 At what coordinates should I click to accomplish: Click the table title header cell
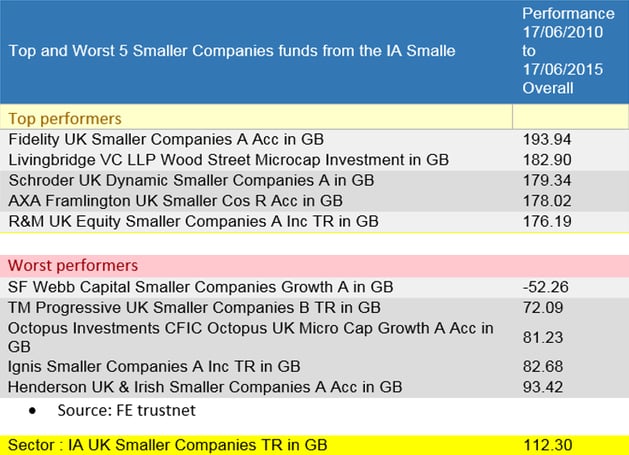(x=257, y=52)
